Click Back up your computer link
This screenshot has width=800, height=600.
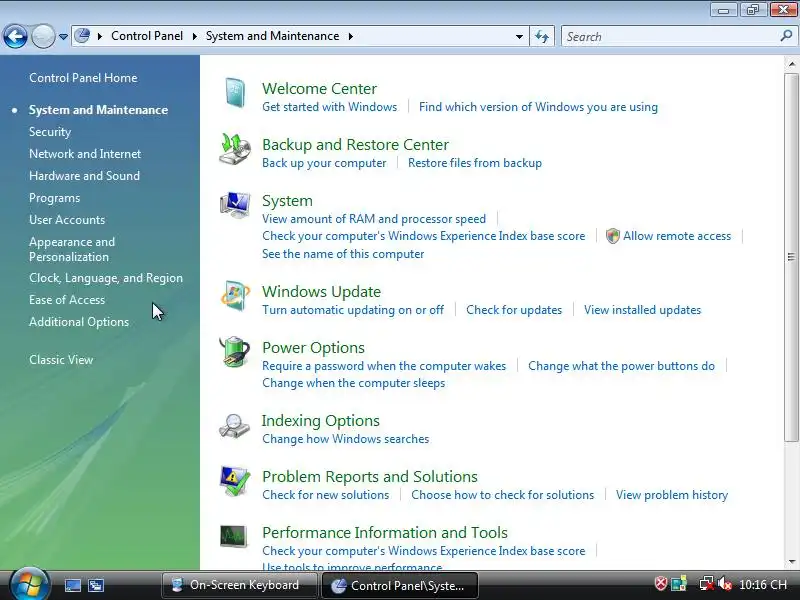point(324,163)
